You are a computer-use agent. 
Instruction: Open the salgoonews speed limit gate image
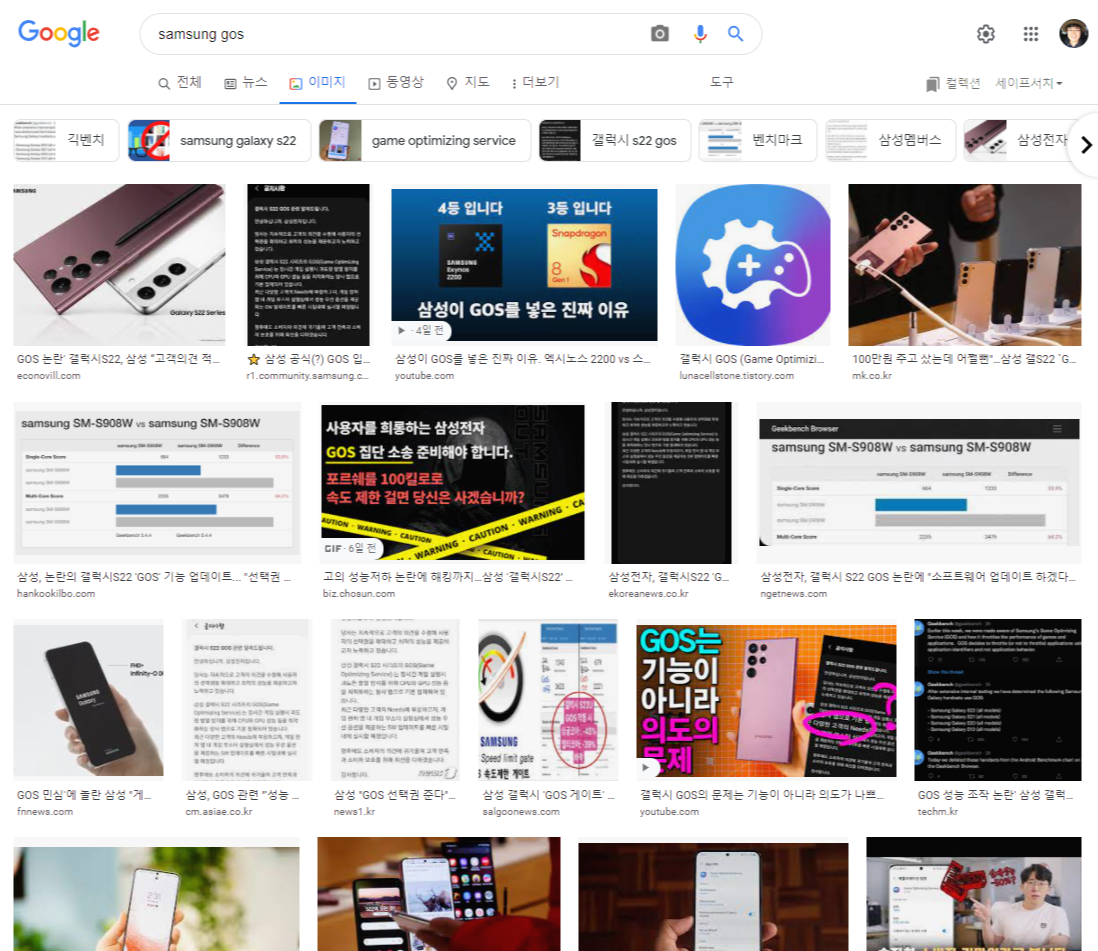click(x=548, y=699)
